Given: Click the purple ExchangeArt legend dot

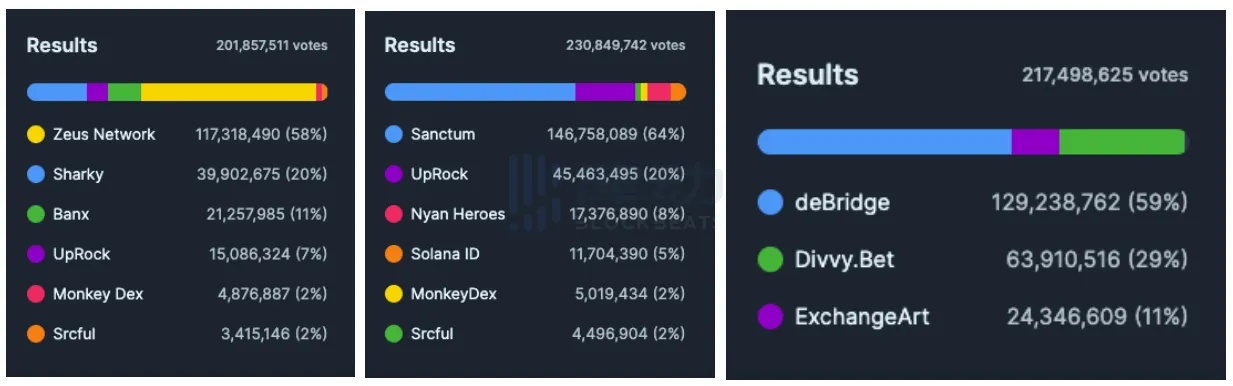Looking at the screenshot, I should click(x=770, y=317).
